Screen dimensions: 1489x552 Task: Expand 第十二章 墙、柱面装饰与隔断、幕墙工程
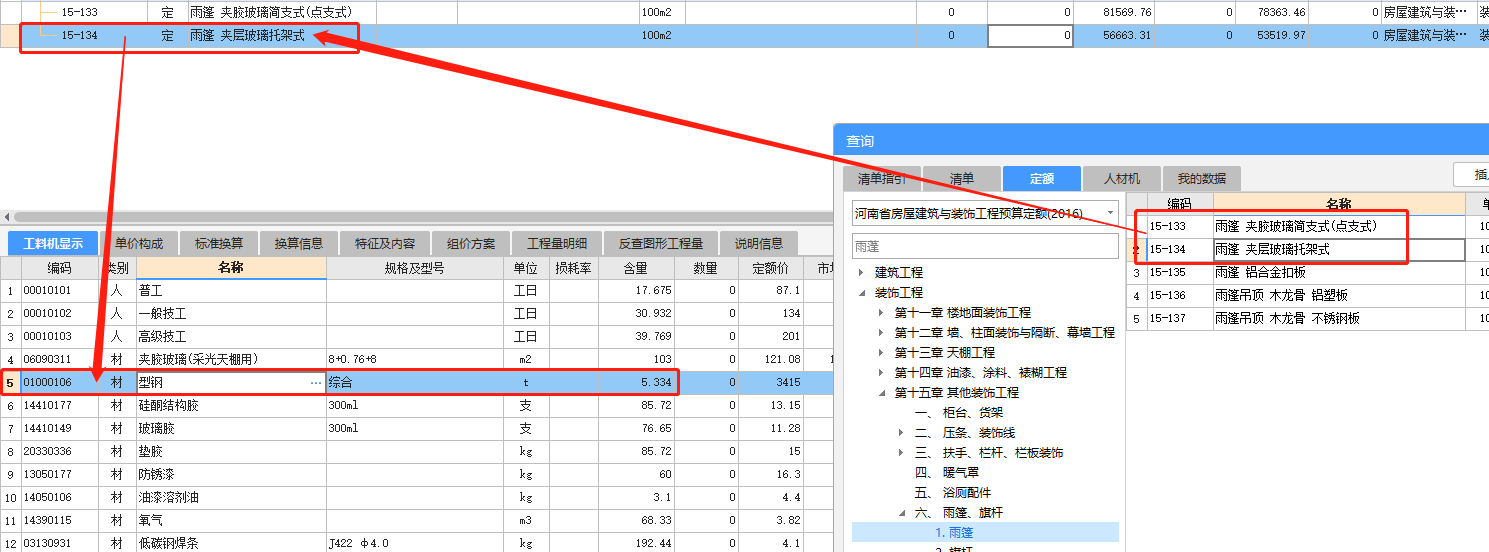(x=881, y=333)
